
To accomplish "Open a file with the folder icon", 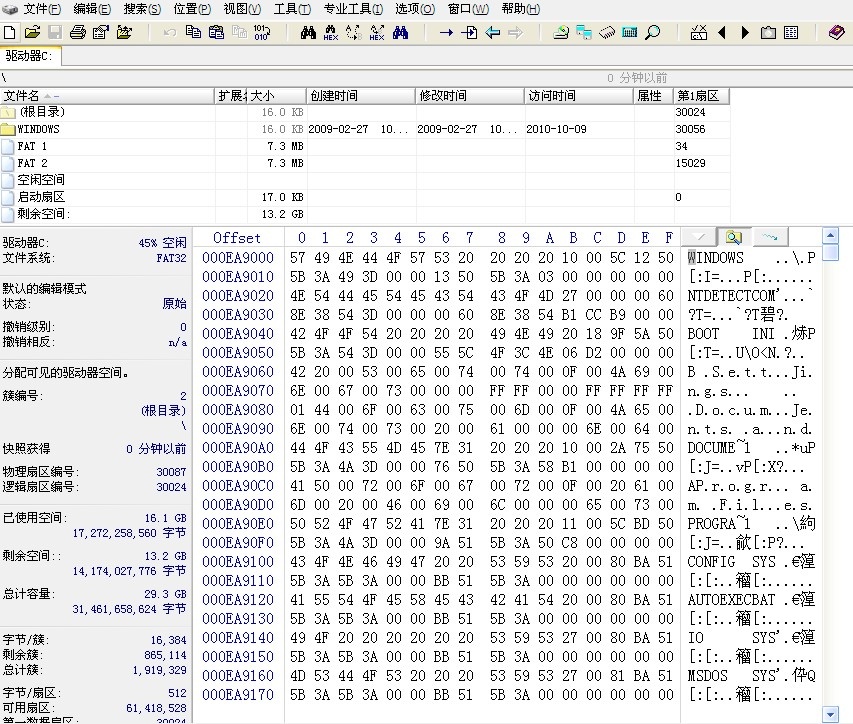I will [32, 33].
